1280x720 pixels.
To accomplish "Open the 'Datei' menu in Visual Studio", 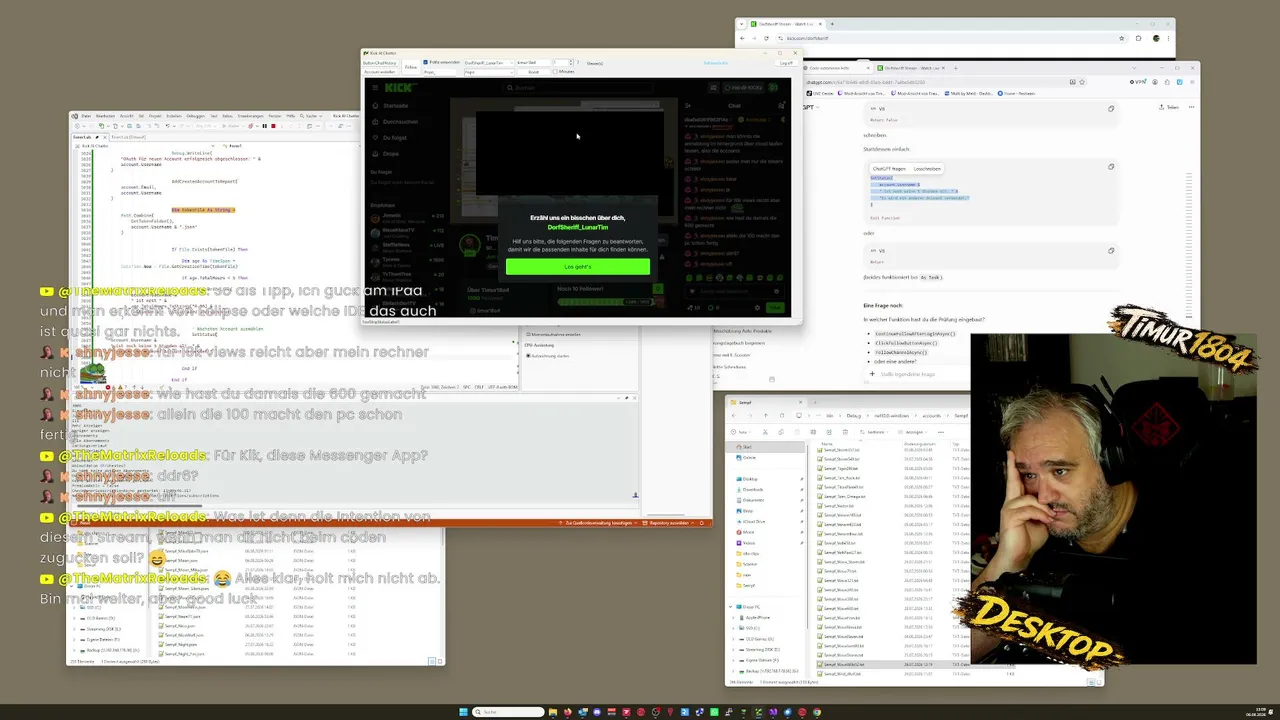I will (x=86, y=116).
